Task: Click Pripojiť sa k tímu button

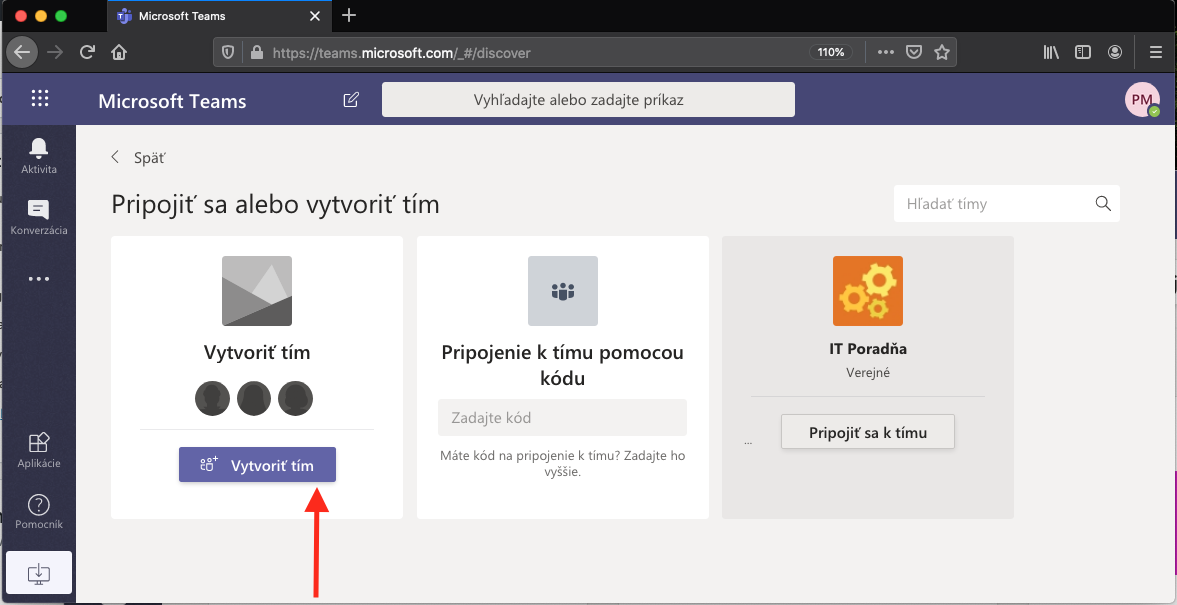Action: pyautogui.click(x=867, y=433)
